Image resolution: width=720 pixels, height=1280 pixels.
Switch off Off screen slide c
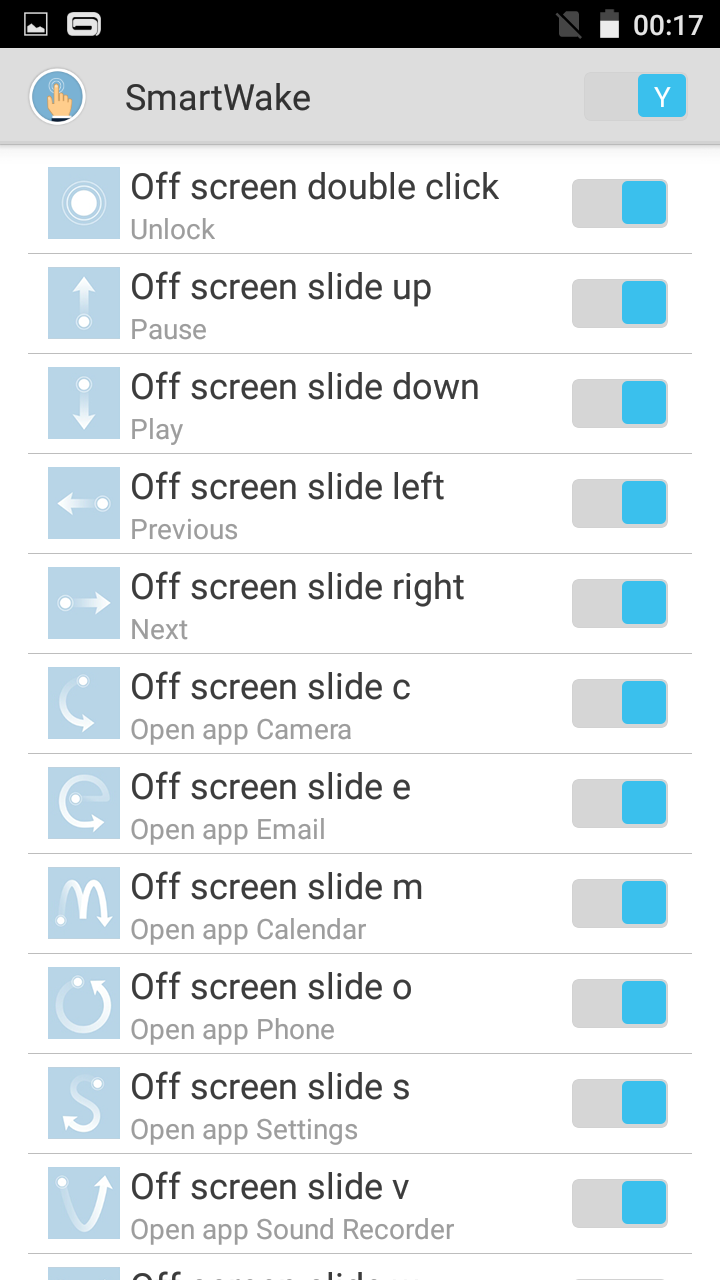620,703
